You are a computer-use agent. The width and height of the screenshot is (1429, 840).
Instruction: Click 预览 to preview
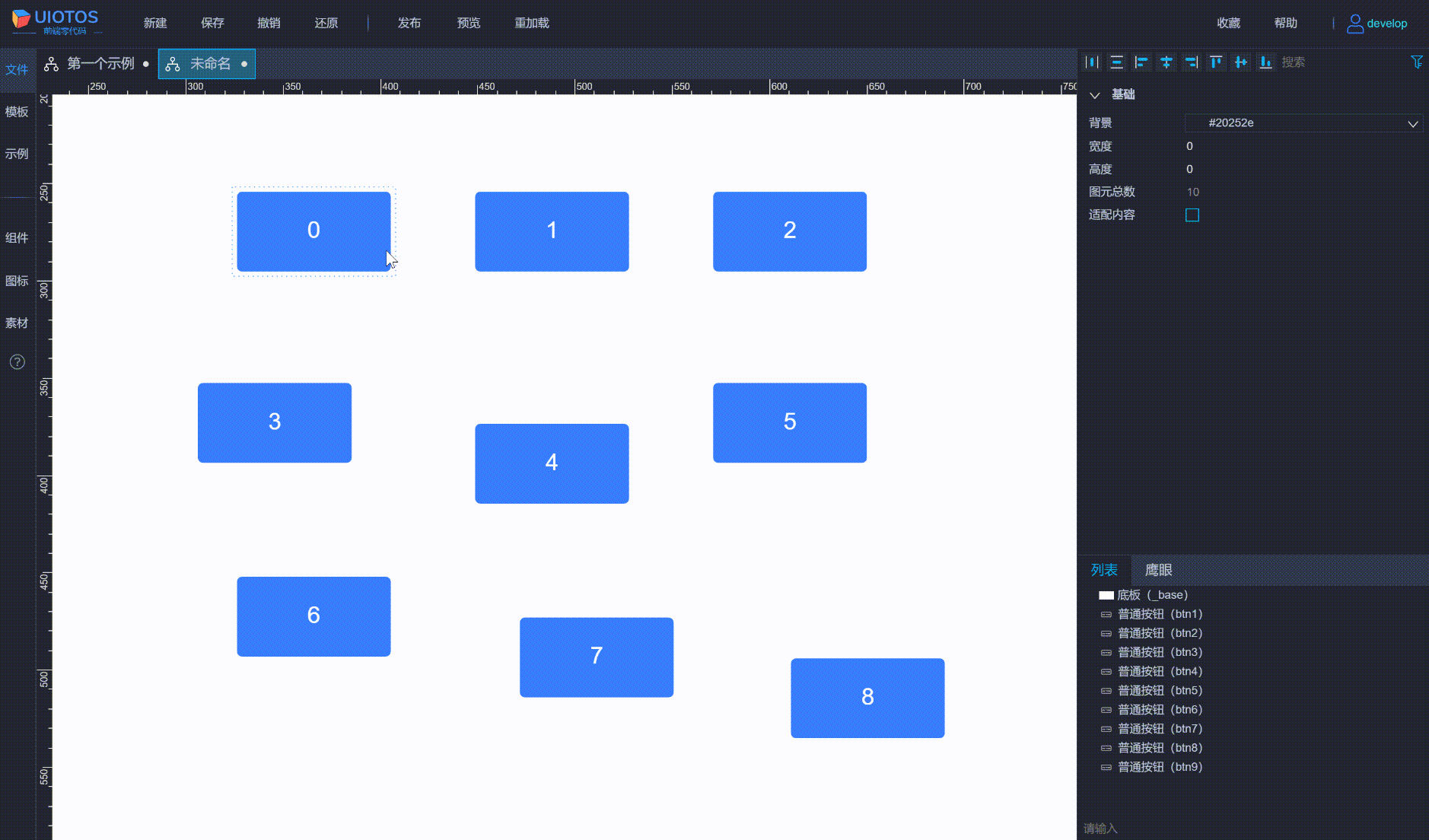coord(469,24)
